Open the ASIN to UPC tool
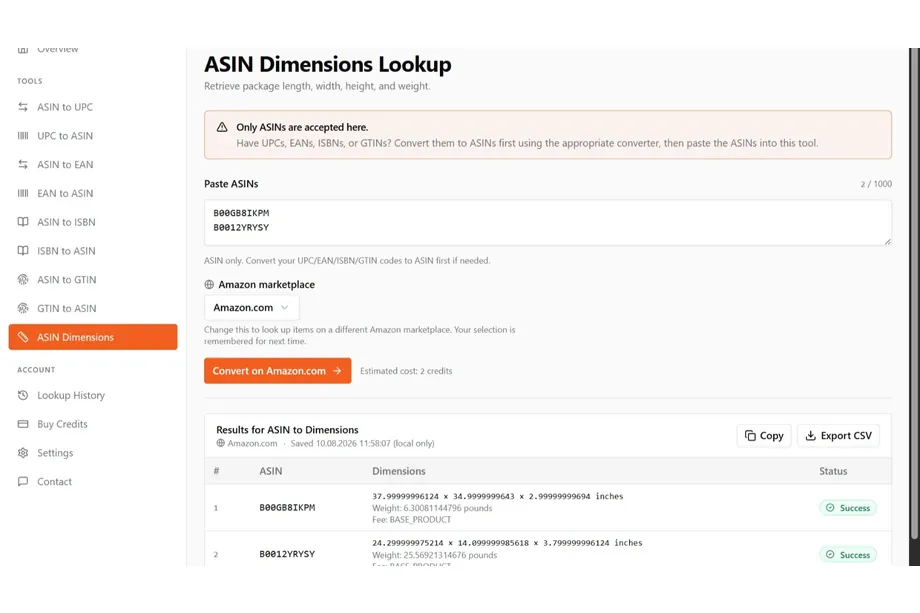Image resolution: width=920 pixels, height=613 pixels. point(93,107)
